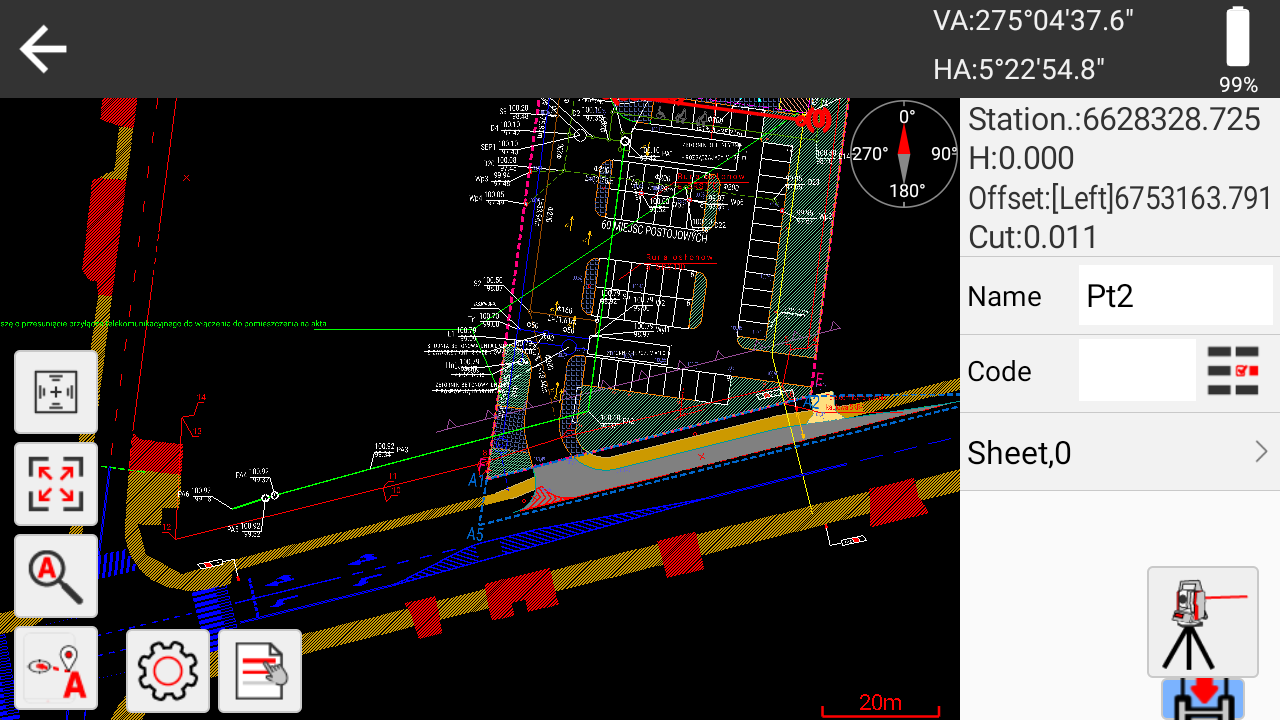Go back using the top-left arrow
The width and height of the screenshot is (1280, 720).
tap(43, 49)
